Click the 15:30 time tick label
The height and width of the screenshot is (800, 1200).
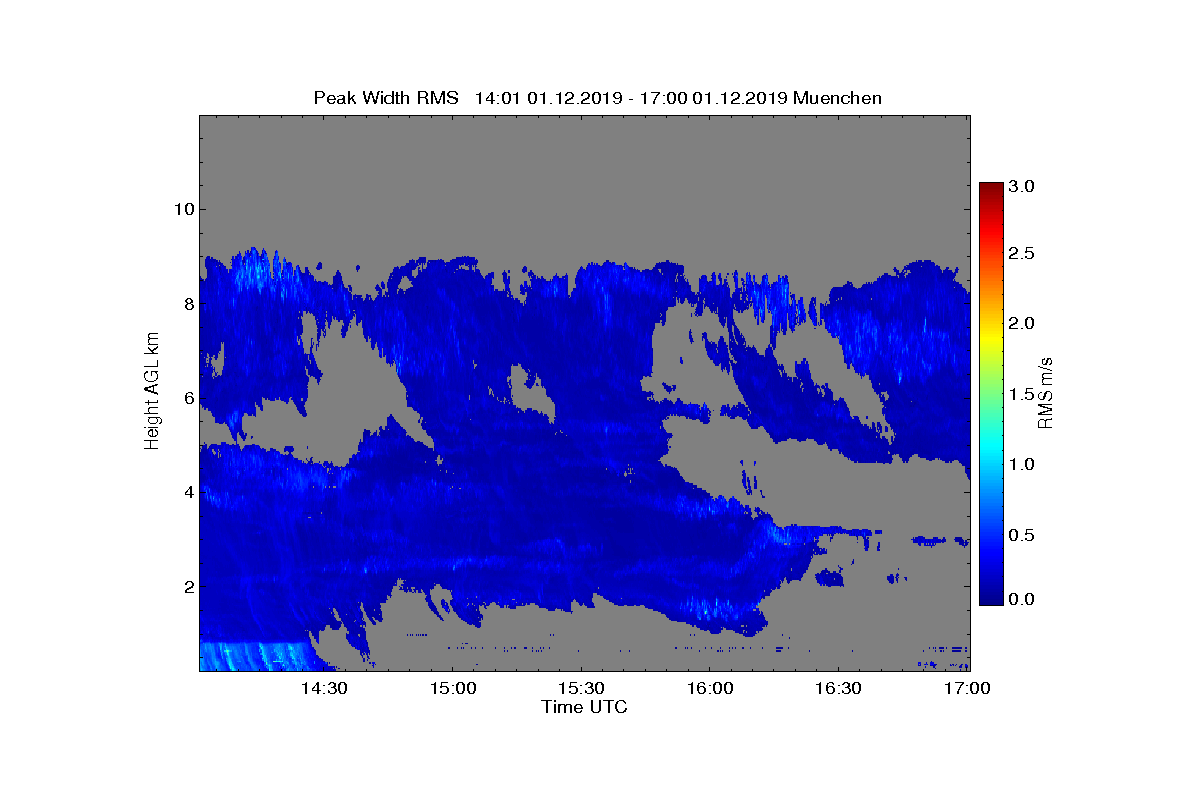point(581,688)
